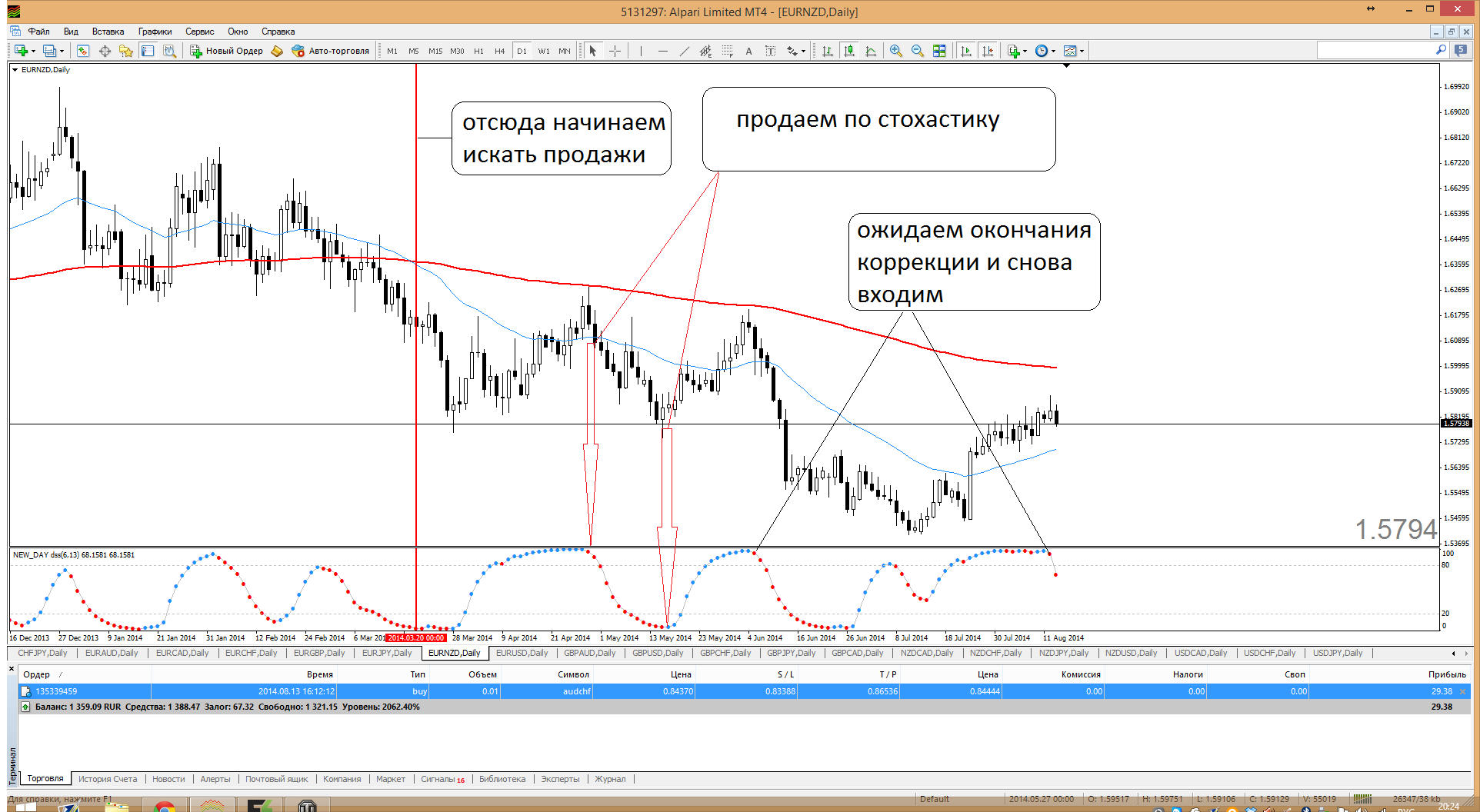
Task: Expand the Profiles dropdown arrow
Action: tap(62, 52)
